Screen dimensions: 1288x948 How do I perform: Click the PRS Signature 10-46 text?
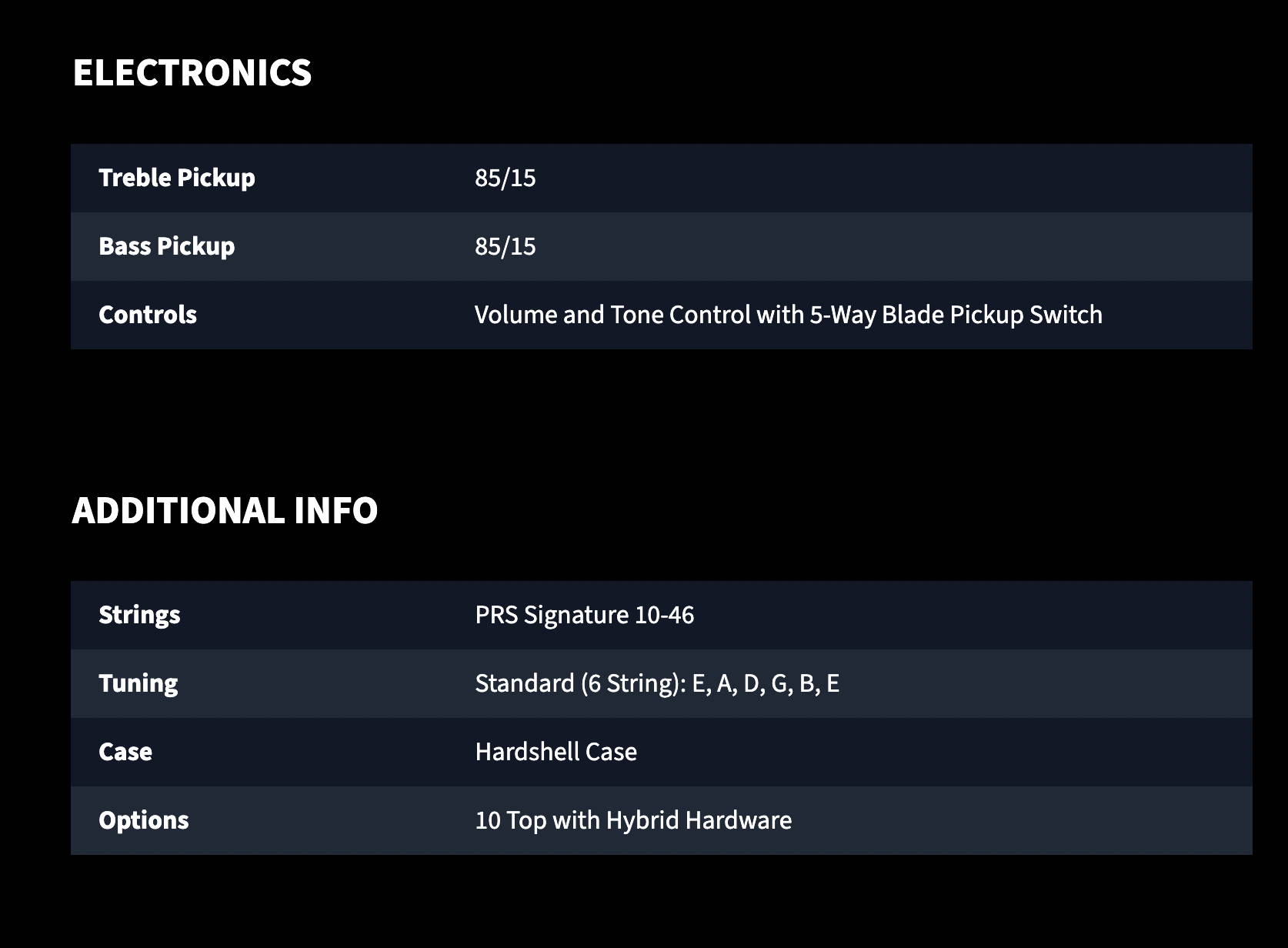coord(585,615)
